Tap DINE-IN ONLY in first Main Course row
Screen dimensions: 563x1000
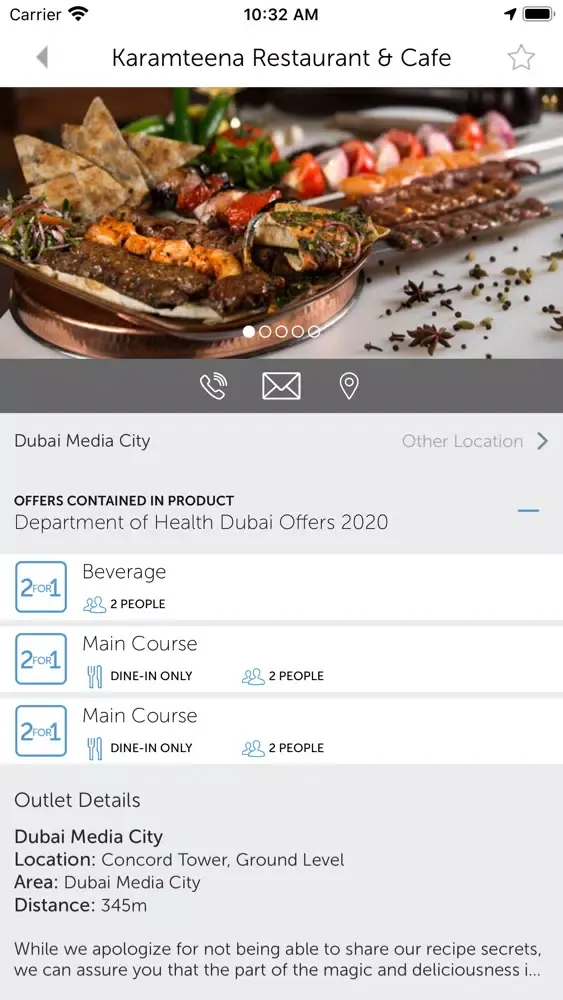(151, 676)
